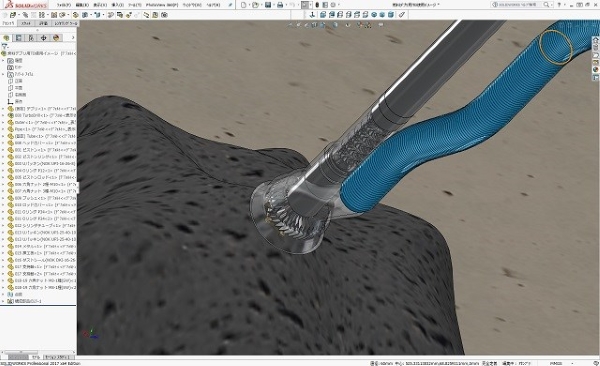
Task: Expand the Outer<1> component in the tree
Action: point(3,123)
